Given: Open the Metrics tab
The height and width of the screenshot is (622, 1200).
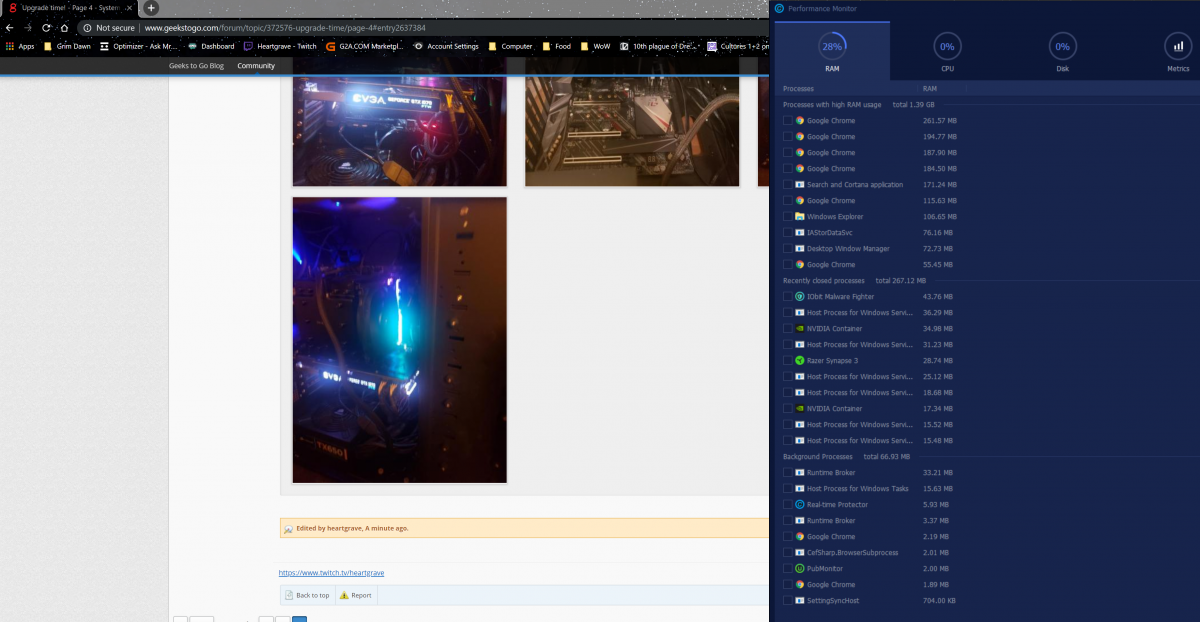Looking at the screenshot, I should (x=1177, y=51).
